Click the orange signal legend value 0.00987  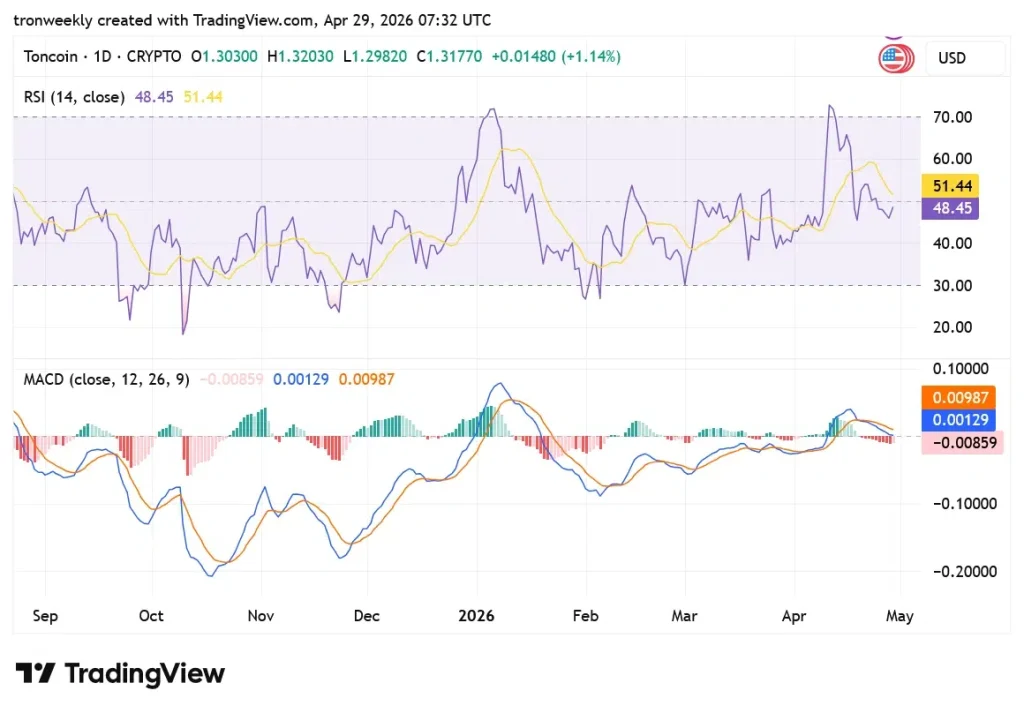[366, 379]
